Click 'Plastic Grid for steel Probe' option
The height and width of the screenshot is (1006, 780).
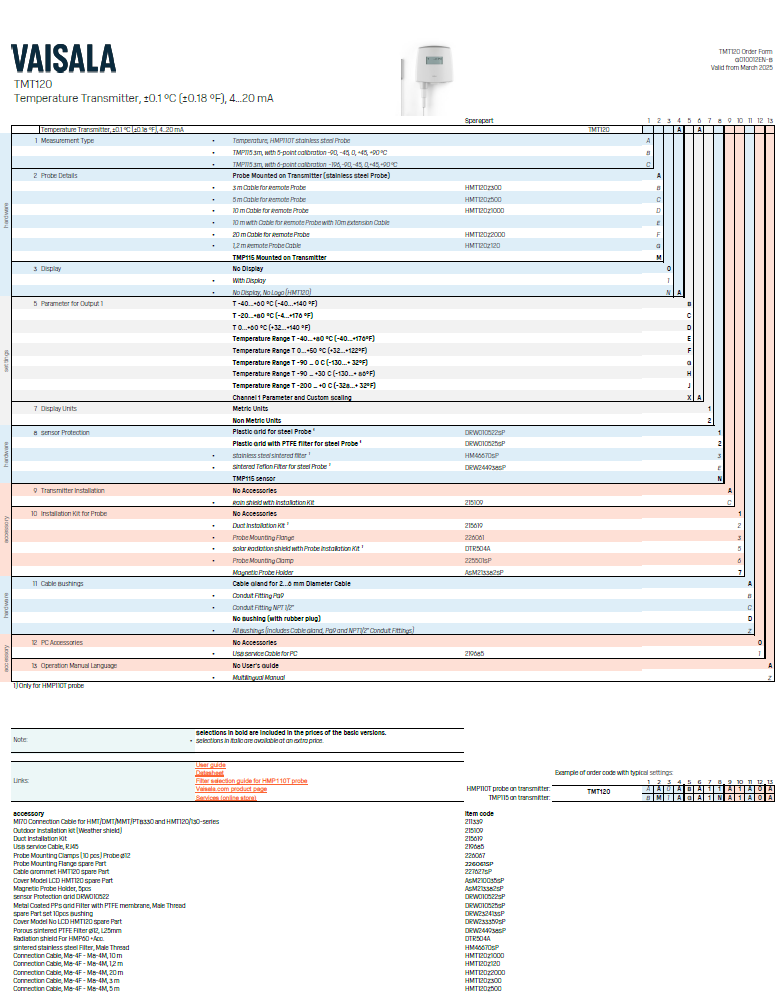[x=272, y=432]
